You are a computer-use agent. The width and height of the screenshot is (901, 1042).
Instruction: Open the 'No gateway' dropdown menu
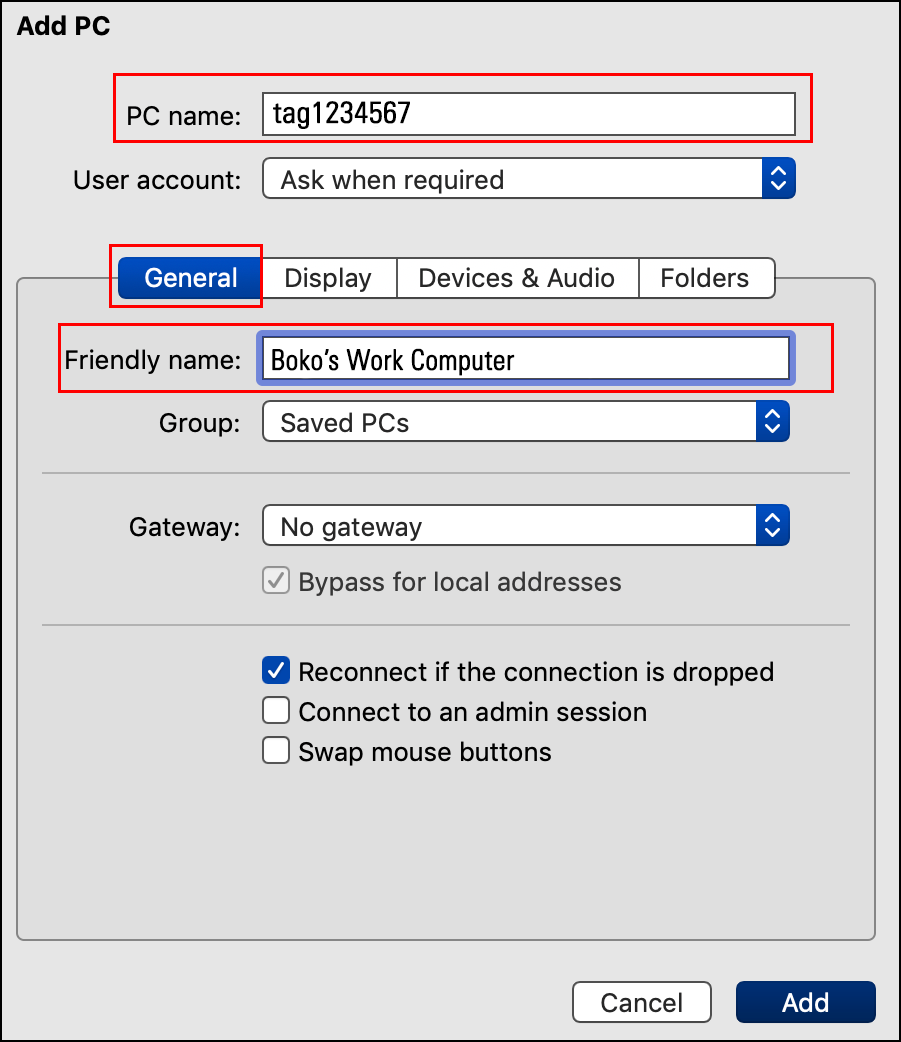[510, 527]
